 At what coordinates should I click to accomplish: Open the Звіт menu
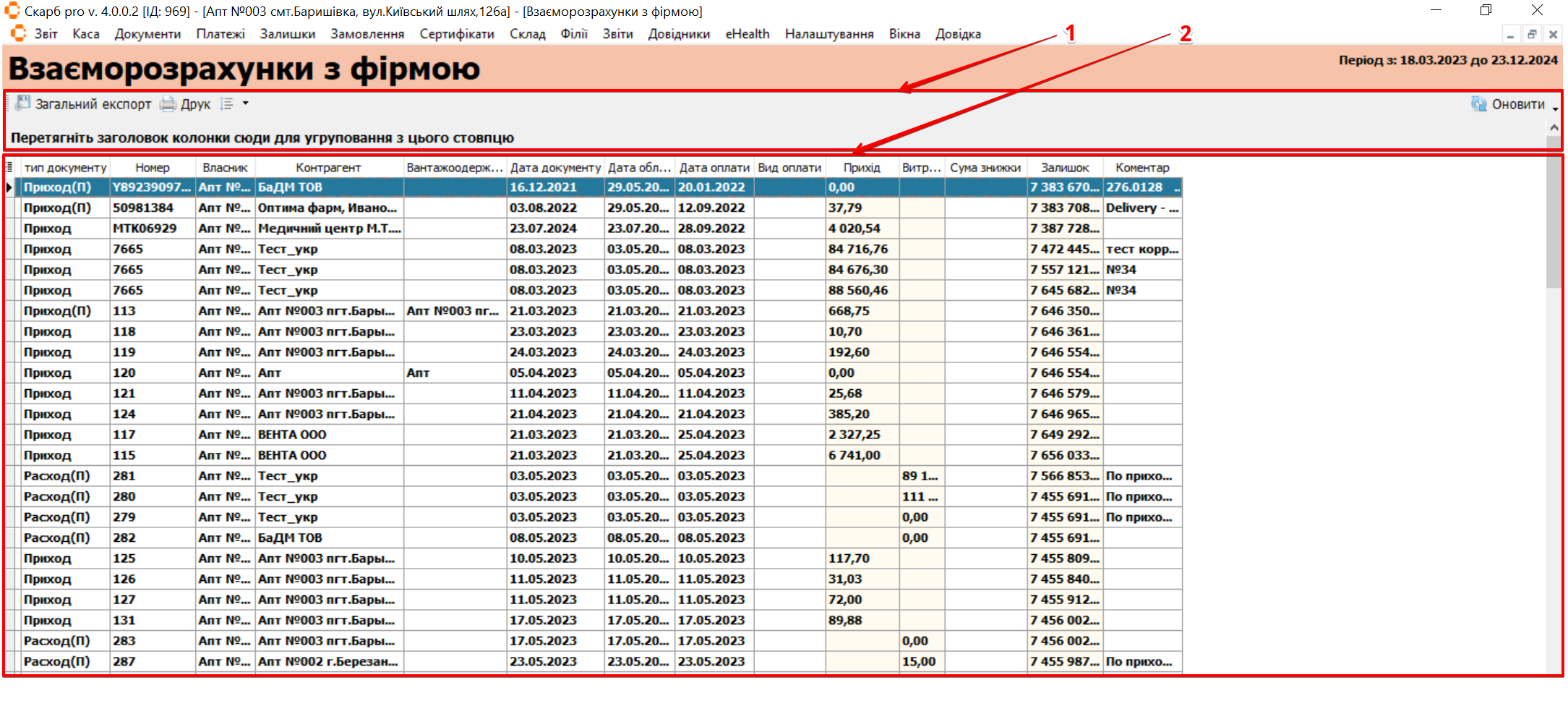click(x=46, y=34)
